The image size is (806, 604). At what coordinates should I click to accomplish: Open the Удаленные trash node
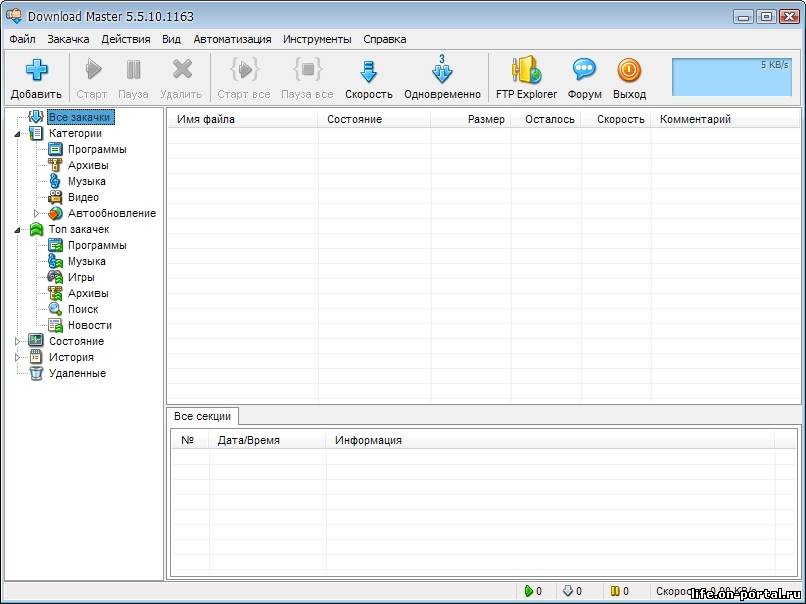[77, 373]
